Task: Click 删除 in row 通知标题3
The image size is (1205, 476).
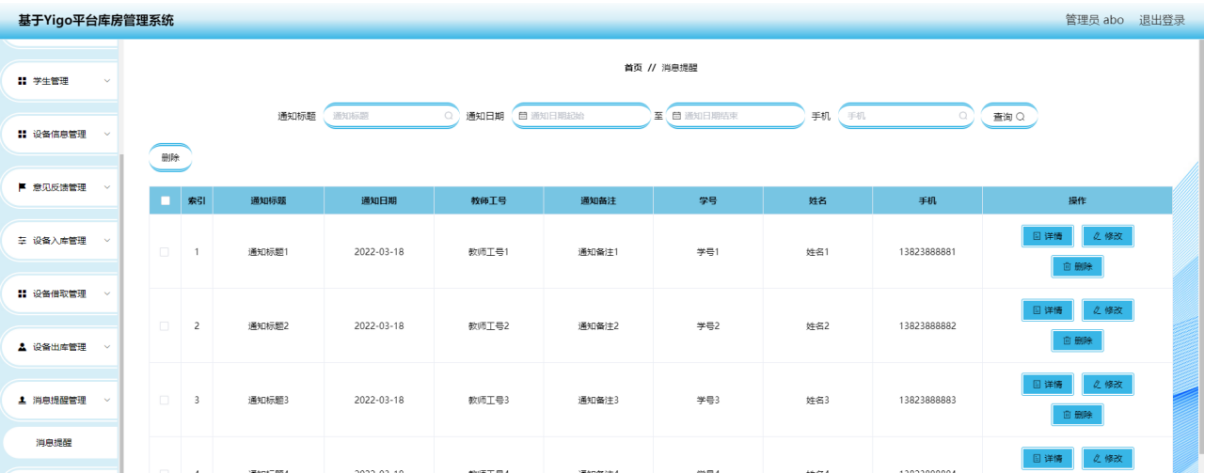Action: click(x=1077, y=415)
